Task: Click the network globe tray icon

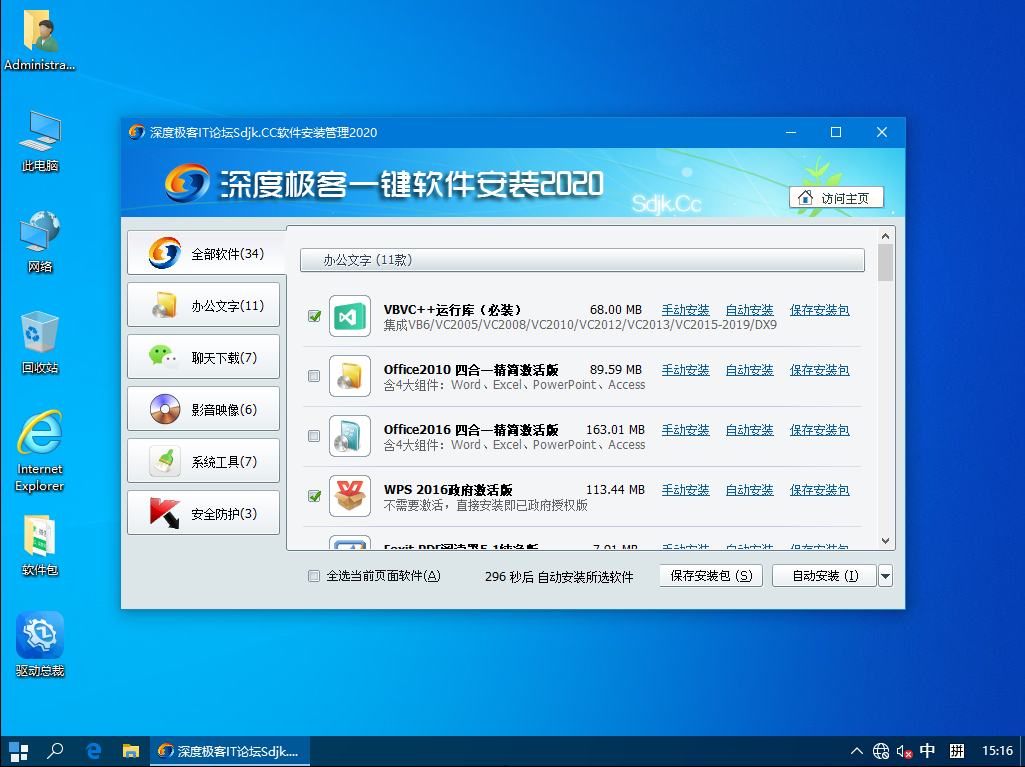Action: coord(881,751)
